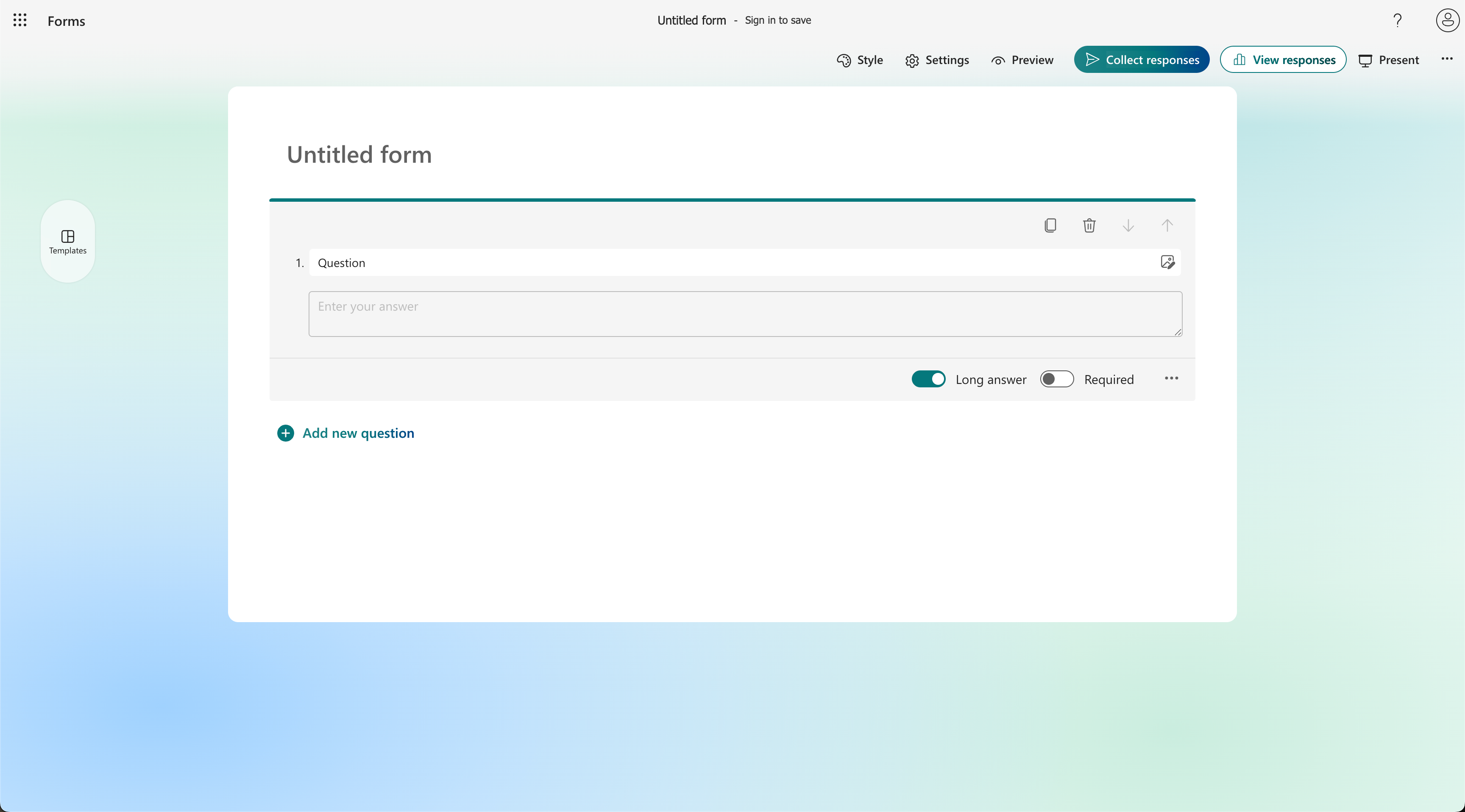The width and height of the screenshot is (1465, 812).
Task: Open View responses
Action: coord(1283,59)
